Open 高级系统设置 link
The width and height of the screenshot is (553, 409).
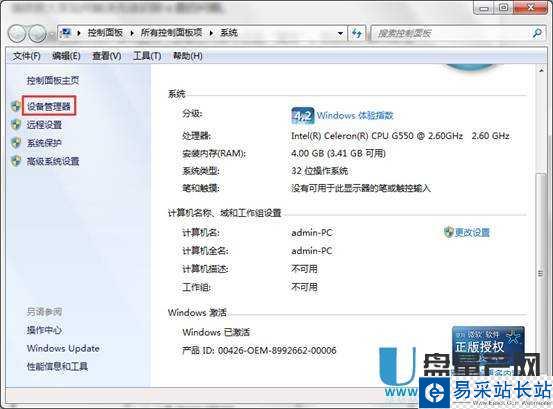coord(53,161)
